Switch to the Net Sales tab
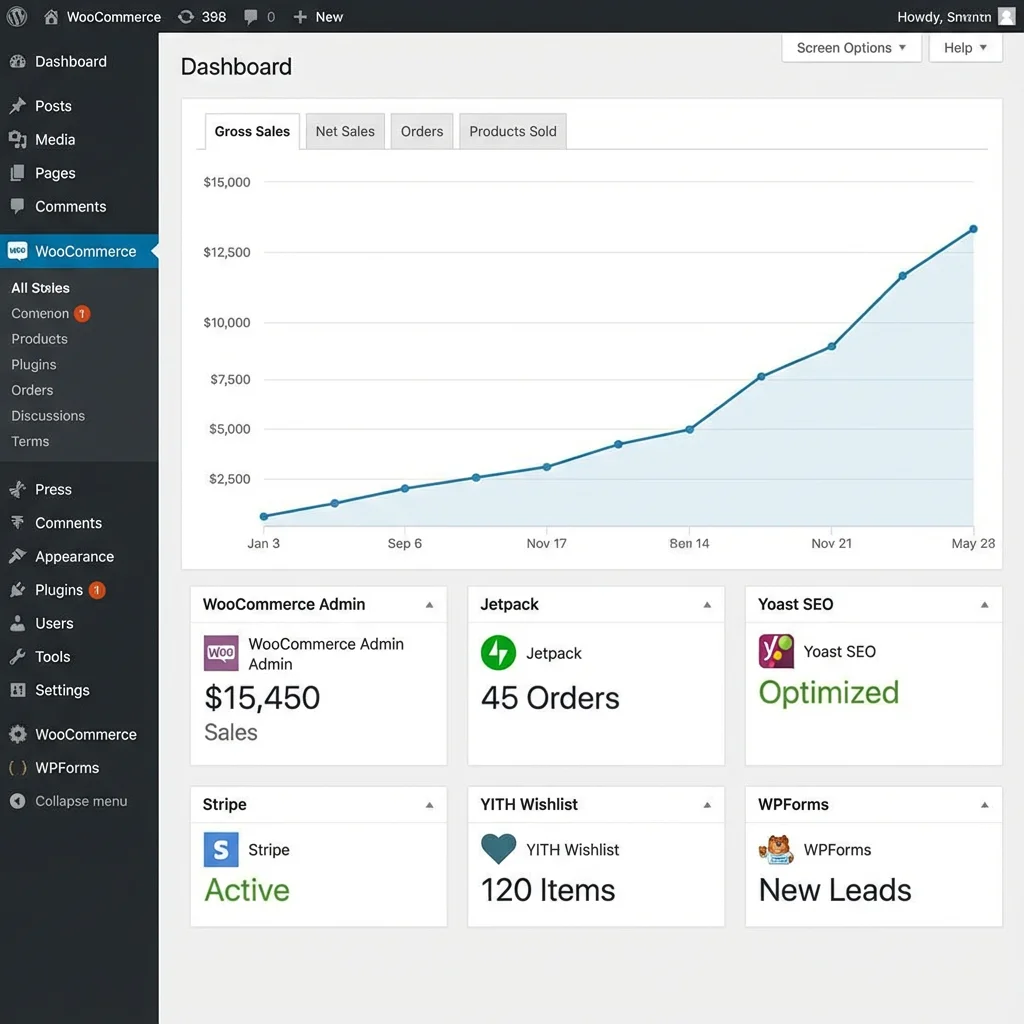 (345, 130)
